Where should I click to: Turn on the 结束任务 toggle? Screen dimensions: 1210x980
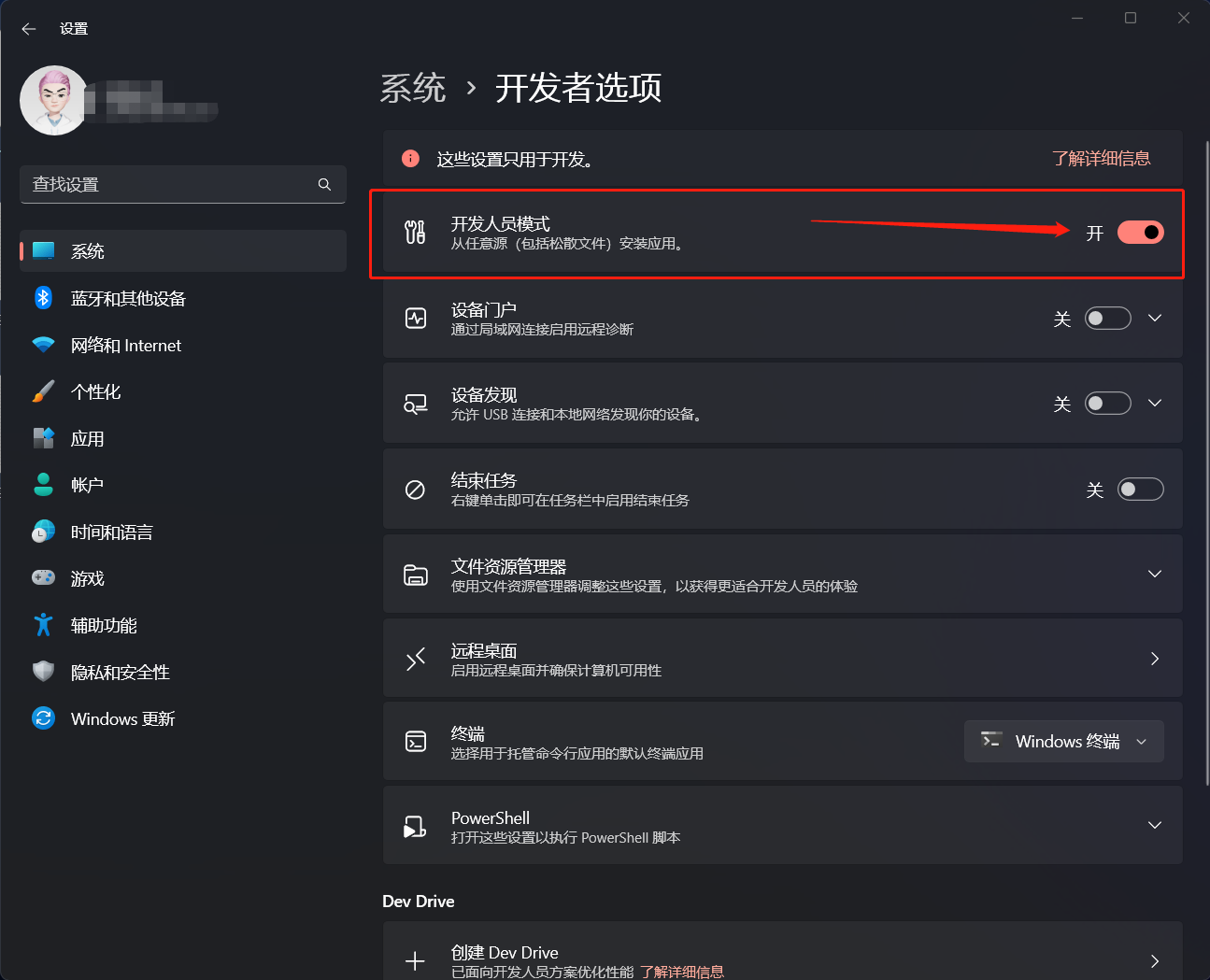pyautogui.click(x=1141, y=489)
